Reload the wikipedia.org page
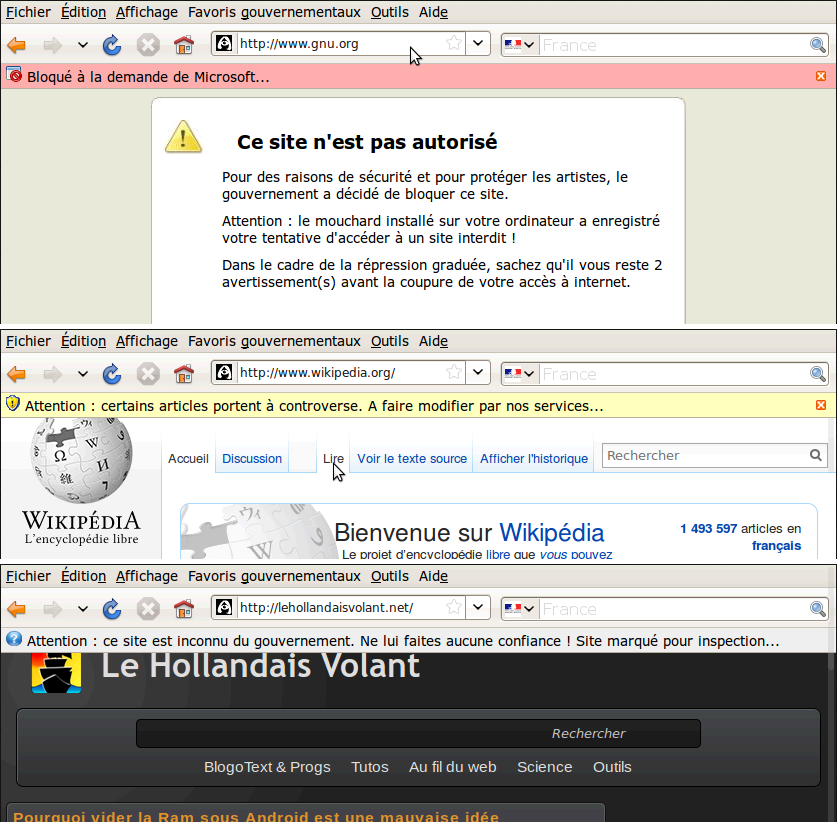837x822 pixels. click(x=112, y=374)
